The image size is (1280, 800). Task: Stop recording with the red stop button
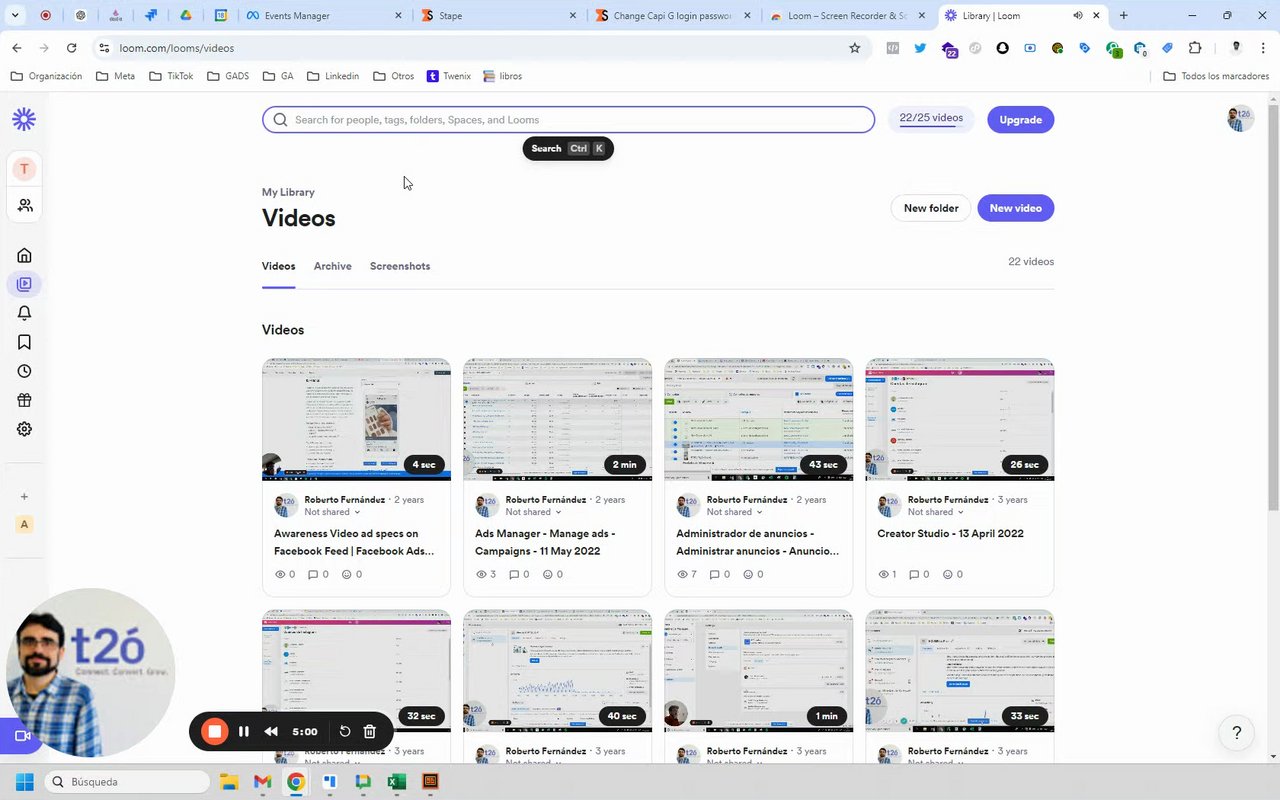tap(214, 731)
